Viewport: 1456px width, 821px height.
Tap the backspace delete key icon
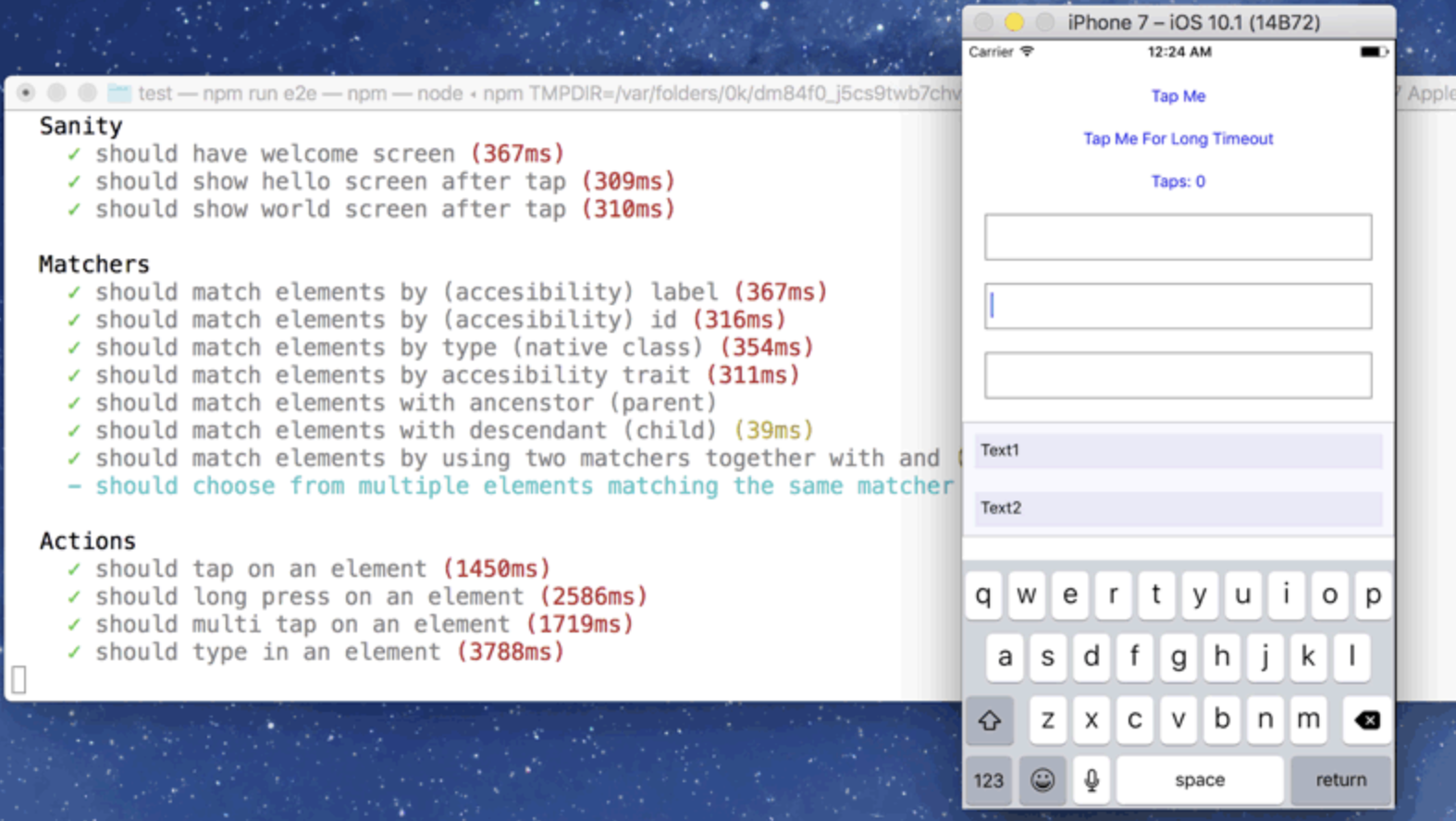click(x=1367, y=720)
